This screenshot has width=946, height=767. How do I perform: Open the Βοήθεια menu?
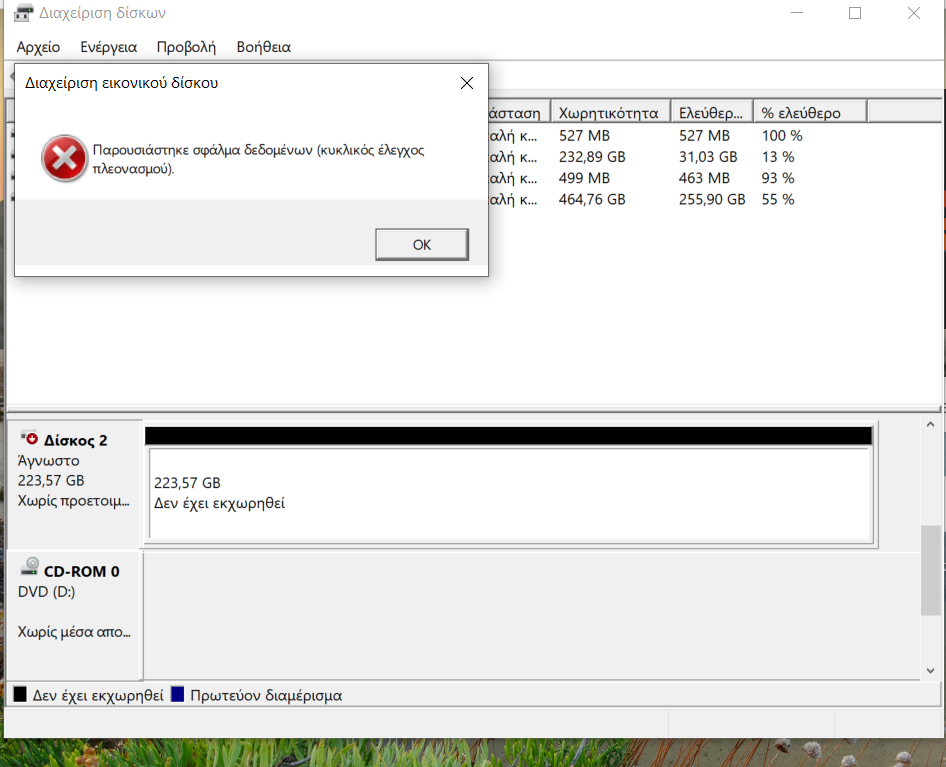tap(264, 47)
